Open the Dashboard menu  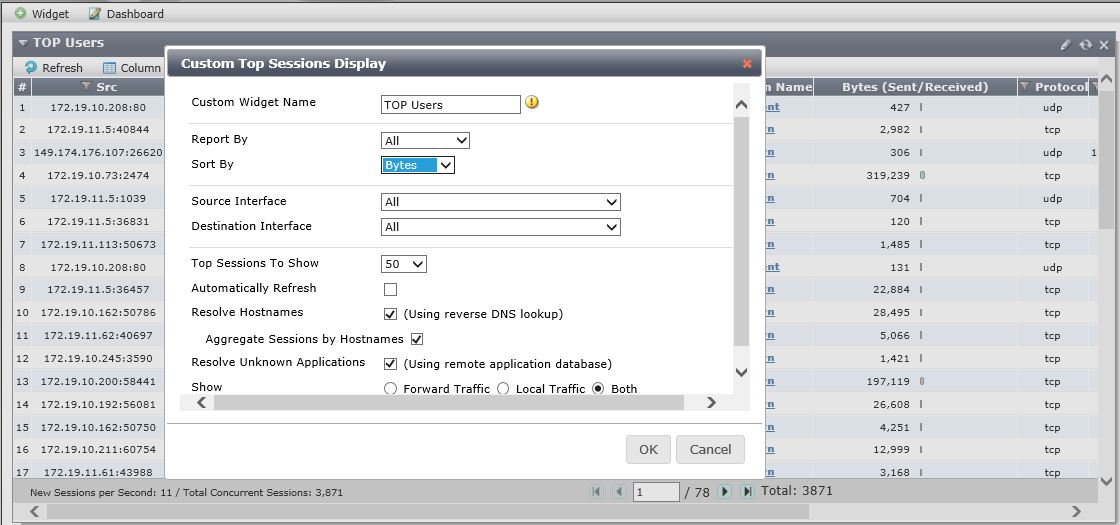point(126,13)
